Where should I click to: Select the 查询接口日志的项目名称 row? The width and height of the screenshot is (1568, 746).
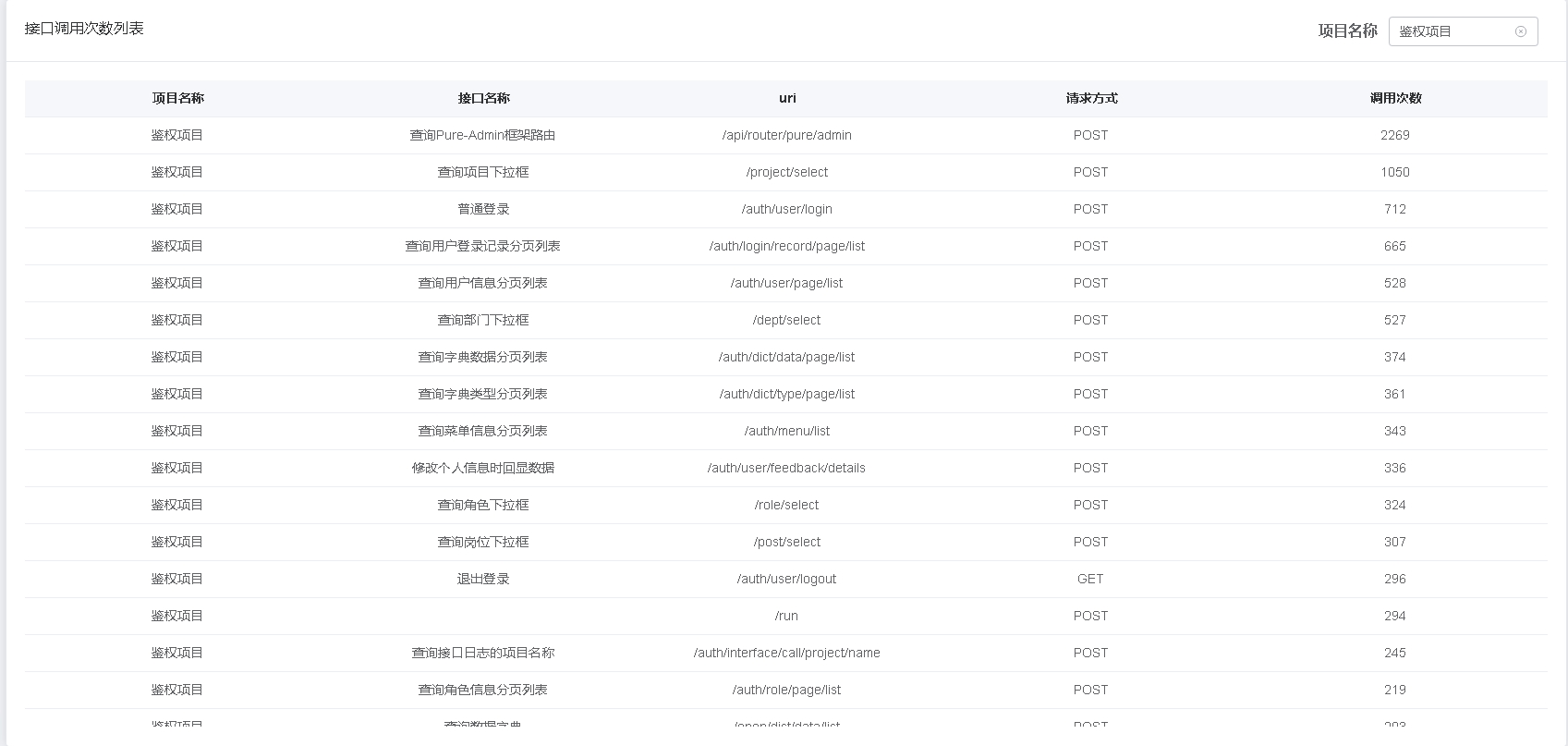[482, 653]
